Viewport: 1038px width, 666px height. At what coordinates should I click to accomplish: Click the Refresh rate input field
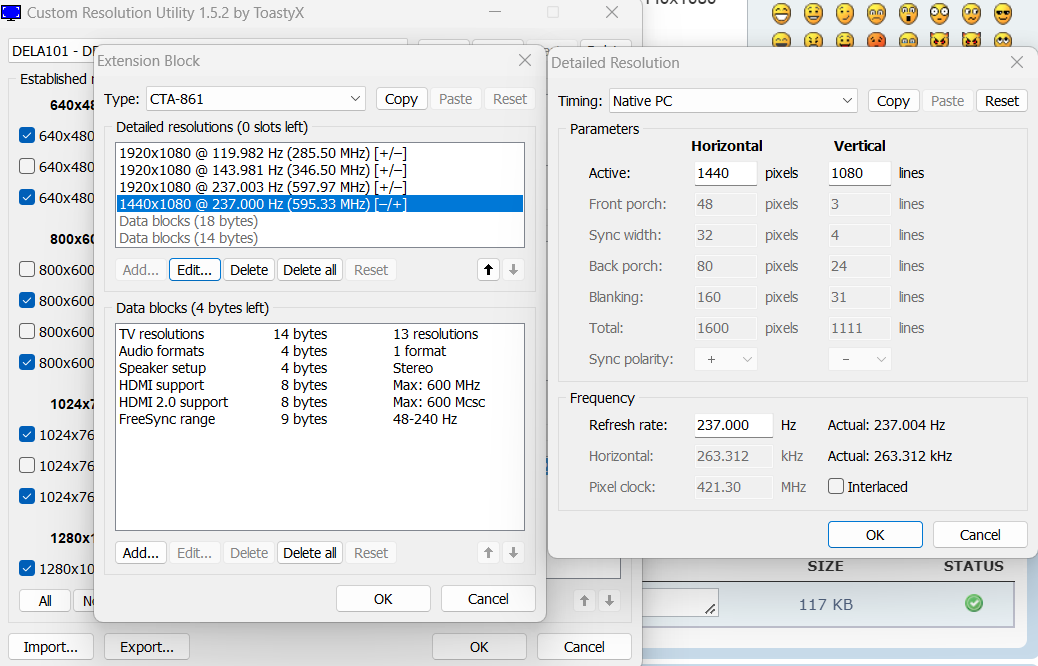coord(733,425)
